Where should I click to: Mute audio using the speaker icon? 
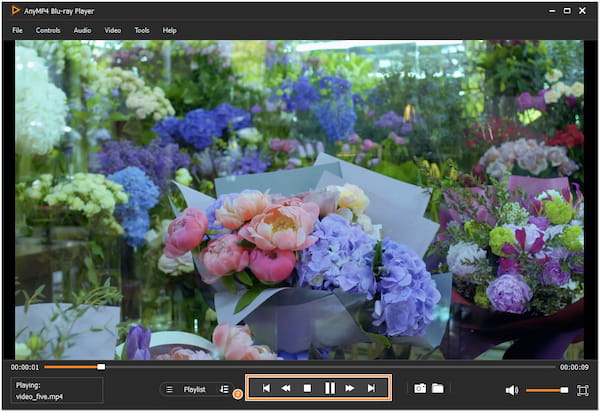tap(511, 390)
